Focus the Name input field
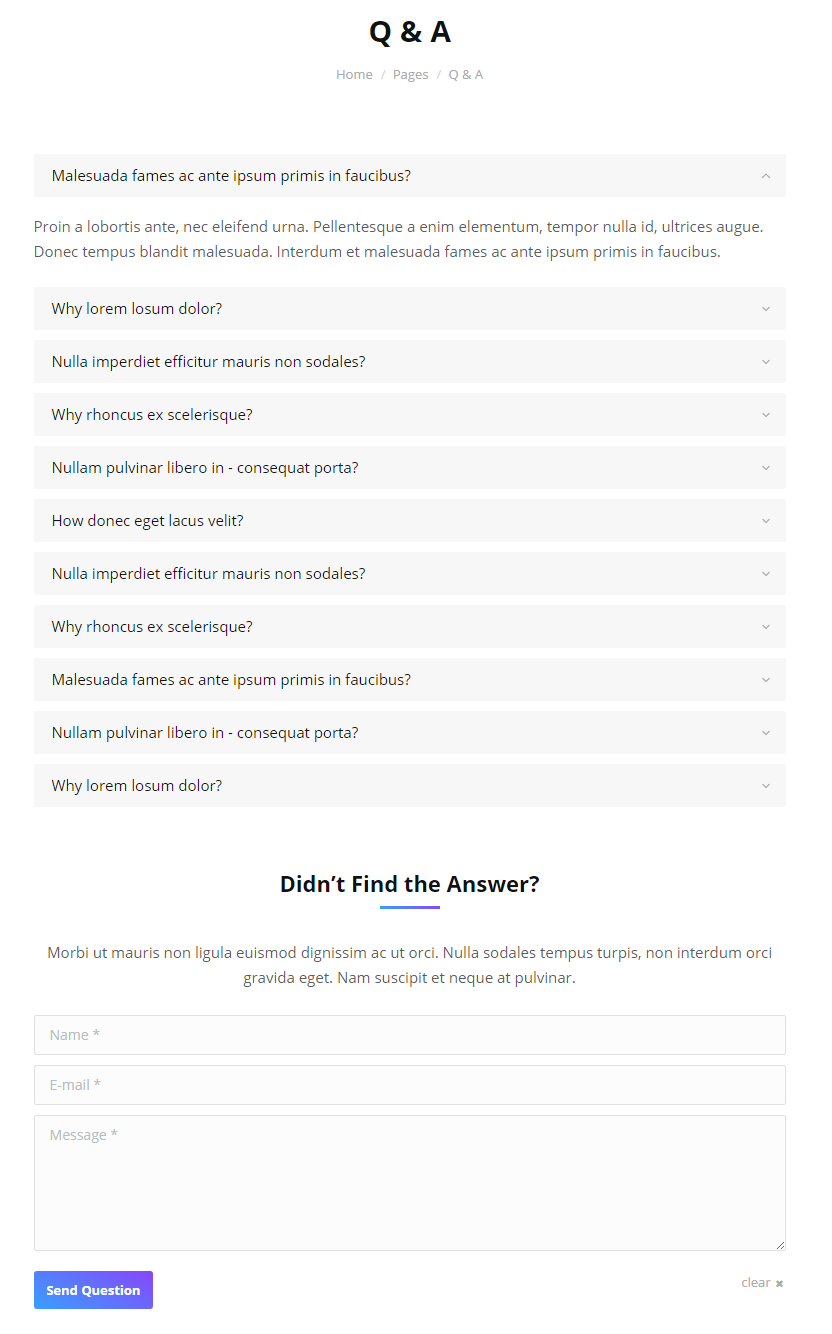This screenshot has width=832, height=1334. tap(409, 1035)
